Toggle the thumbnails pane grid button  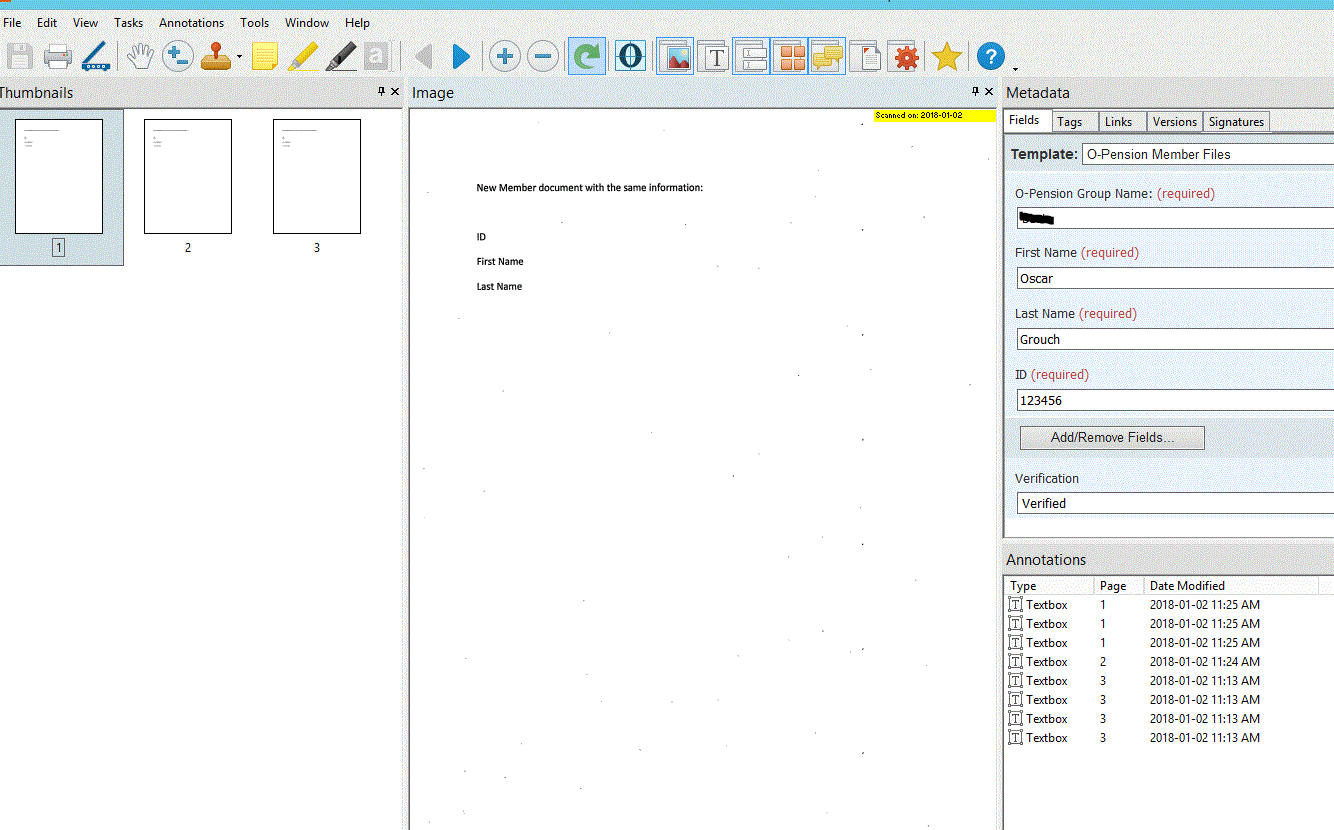(789, 57)
